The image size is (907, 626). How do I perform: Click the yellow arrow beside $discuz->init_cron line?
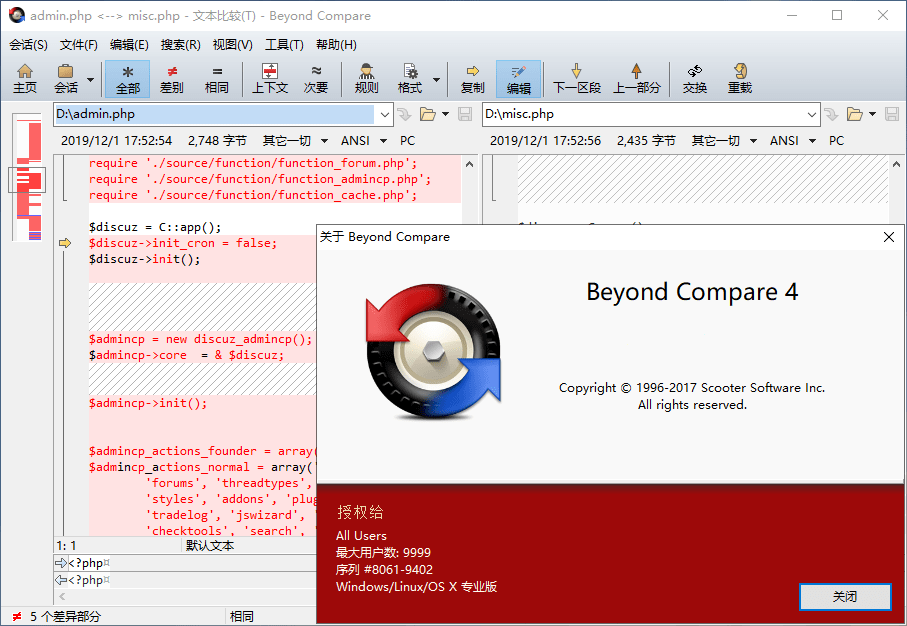coord(65,243)
